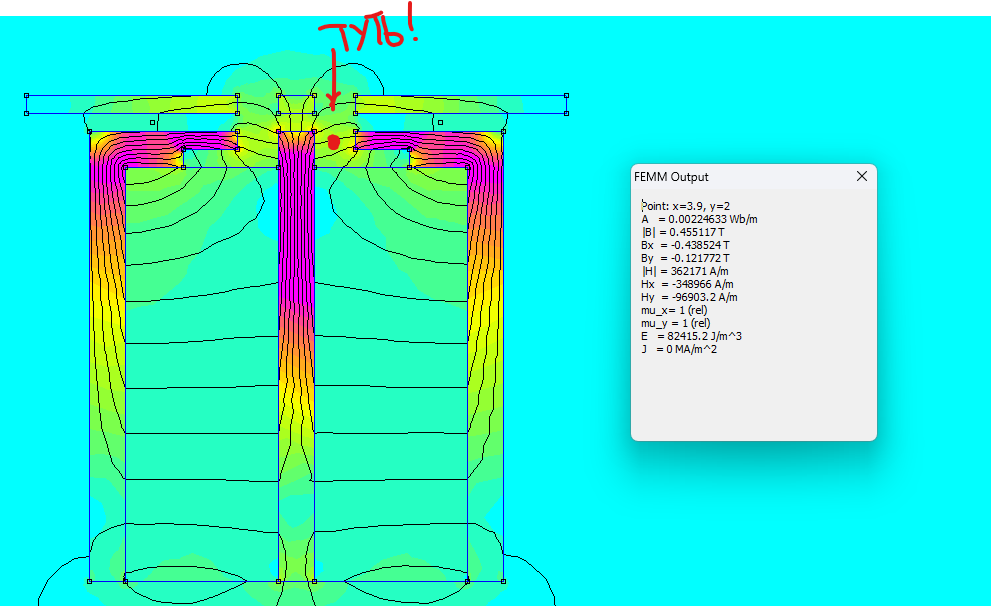Select the 'mu_y = 1 (rel)' line
Image resolution: width=991 pixels, height=606 pixels.
pyautogui.click(x=676, y=323)
